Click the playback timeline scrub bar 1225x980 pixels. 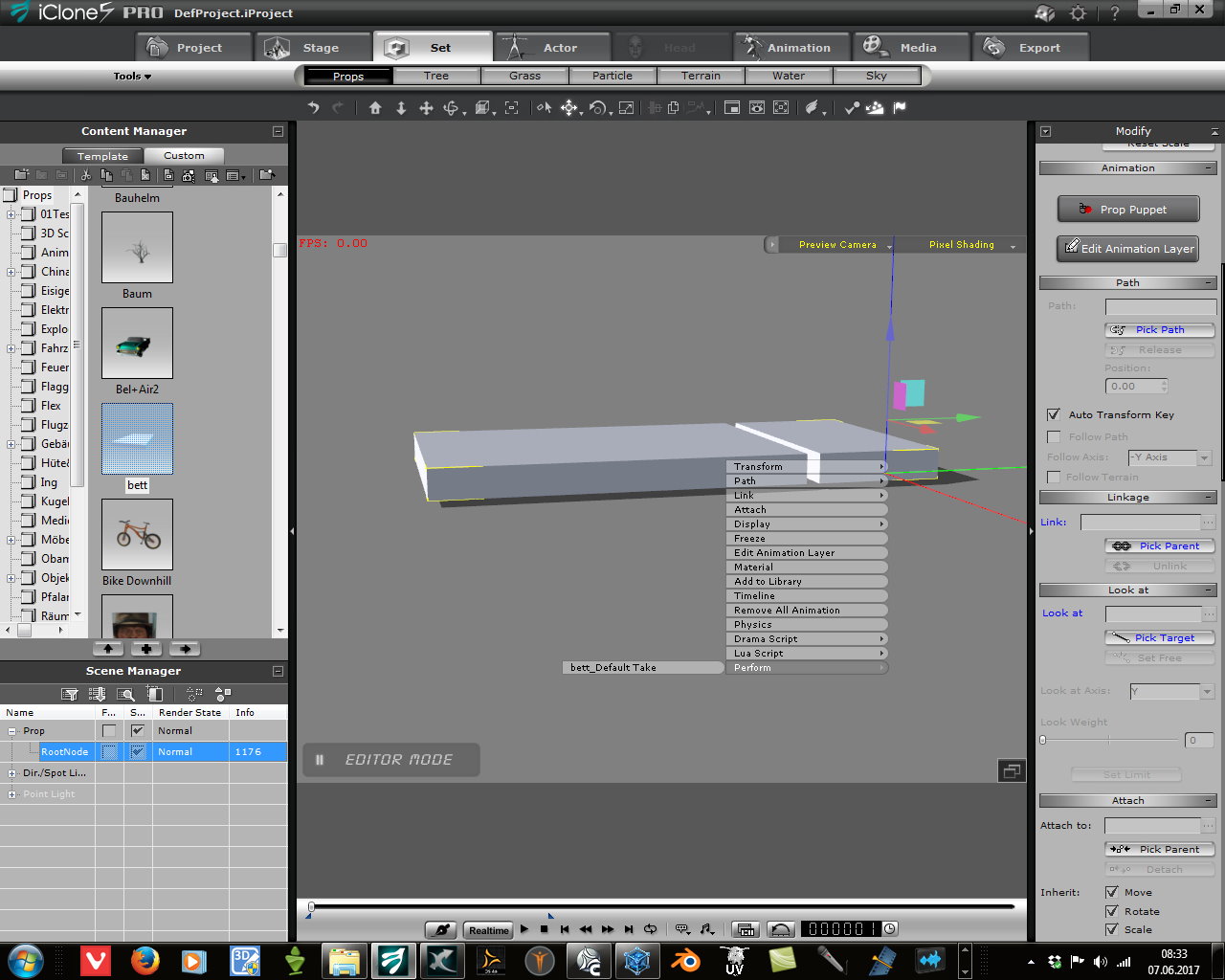click(660, 905)
